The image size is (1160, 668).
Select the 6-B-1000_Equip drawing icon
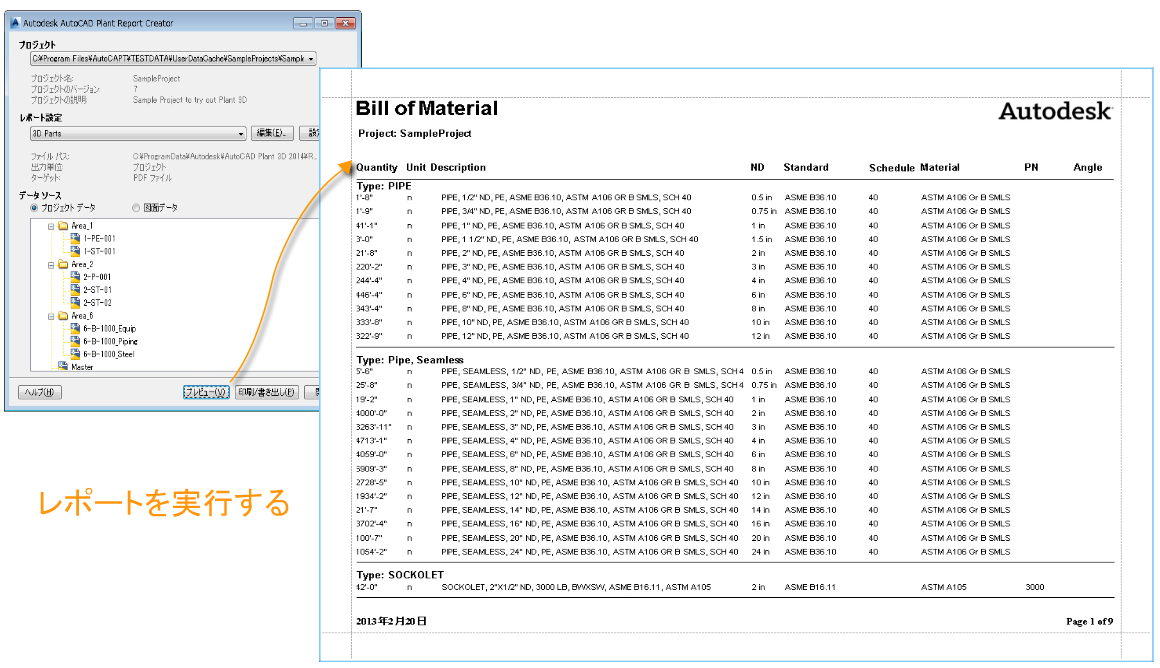point(75,328)
